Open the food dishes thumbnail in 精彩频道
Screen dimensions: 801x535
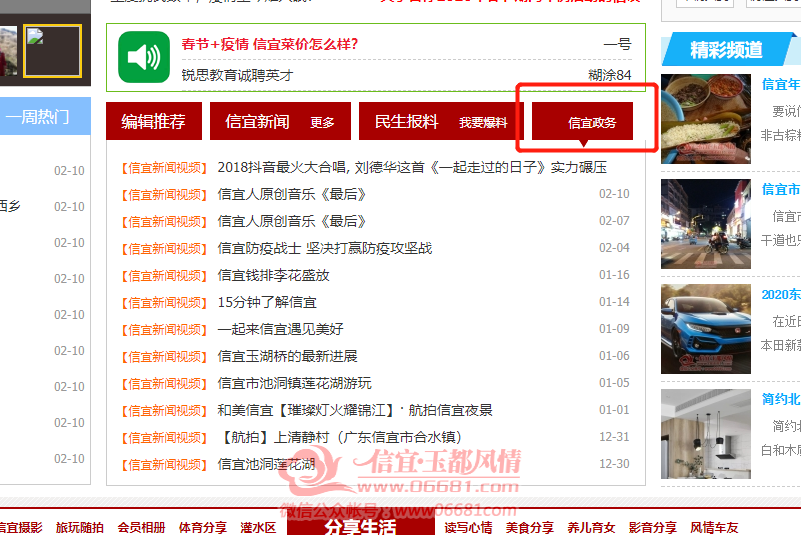(706, 119)
